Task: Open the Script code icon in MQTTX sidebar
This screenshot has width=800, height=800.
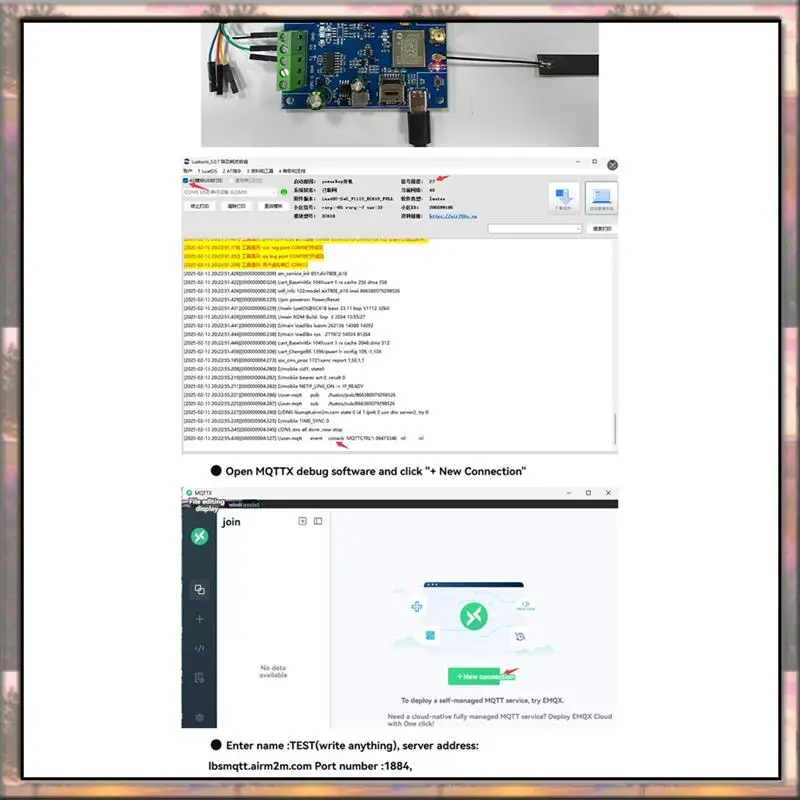Action: pyautogui.click(x=199, y=648)
